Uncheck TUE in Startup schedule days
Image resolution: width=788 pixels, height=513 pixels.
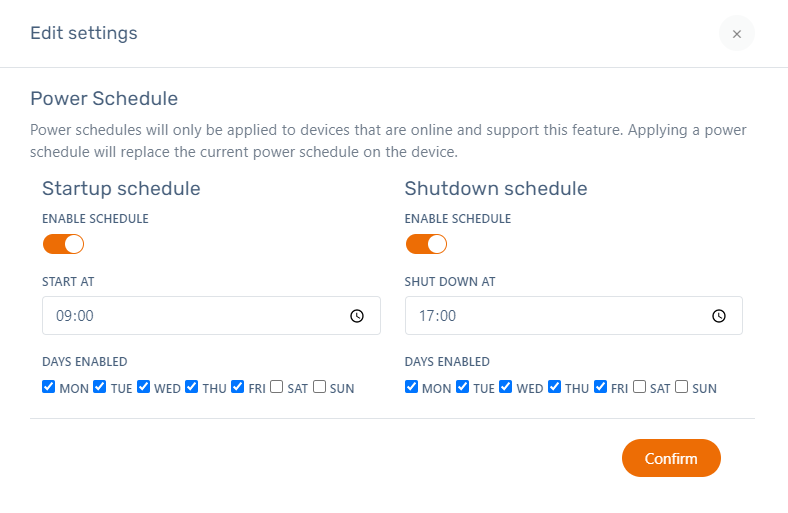pos(100,387)
